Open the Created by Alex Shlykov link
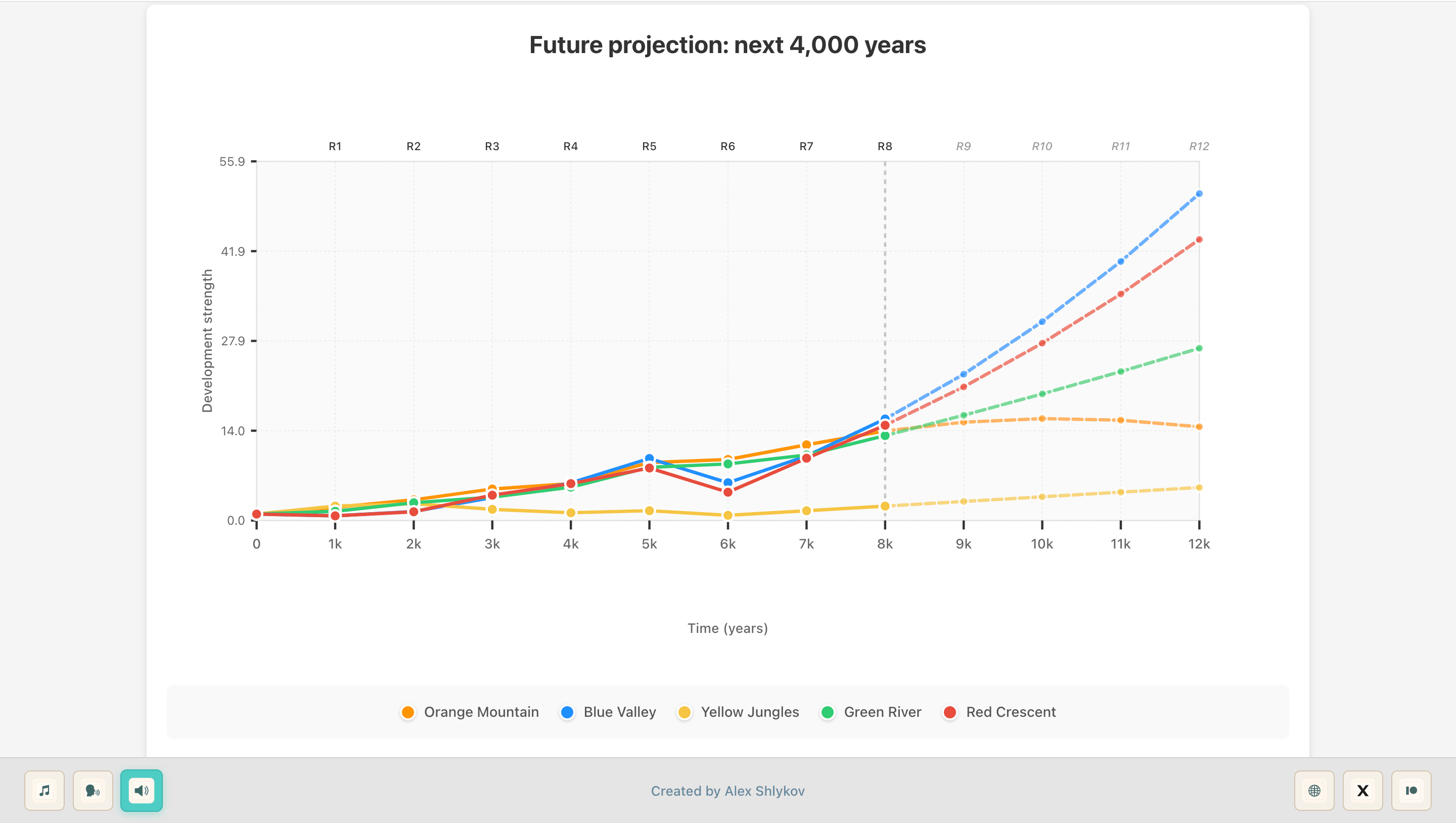The width and height of the screenshot is (1456, 823). click(727, 791)
